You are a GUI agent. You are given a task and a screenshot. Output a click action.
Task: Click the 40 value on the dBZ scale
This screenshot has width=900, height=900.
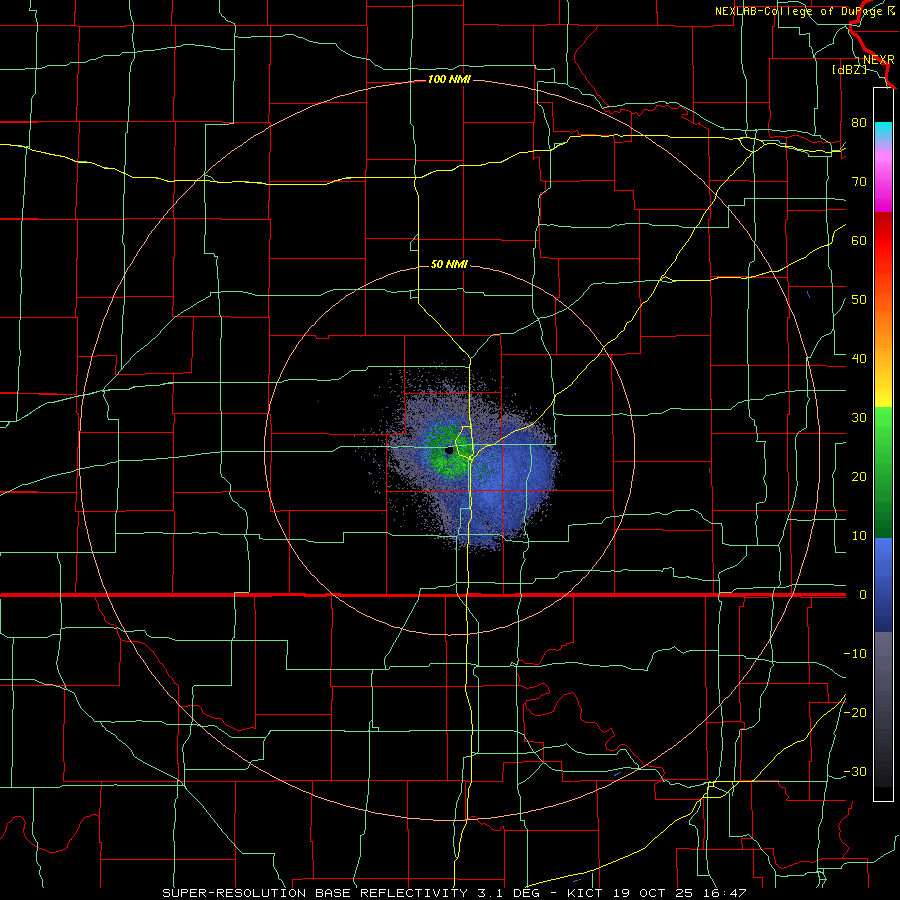[x=859, y=359]
